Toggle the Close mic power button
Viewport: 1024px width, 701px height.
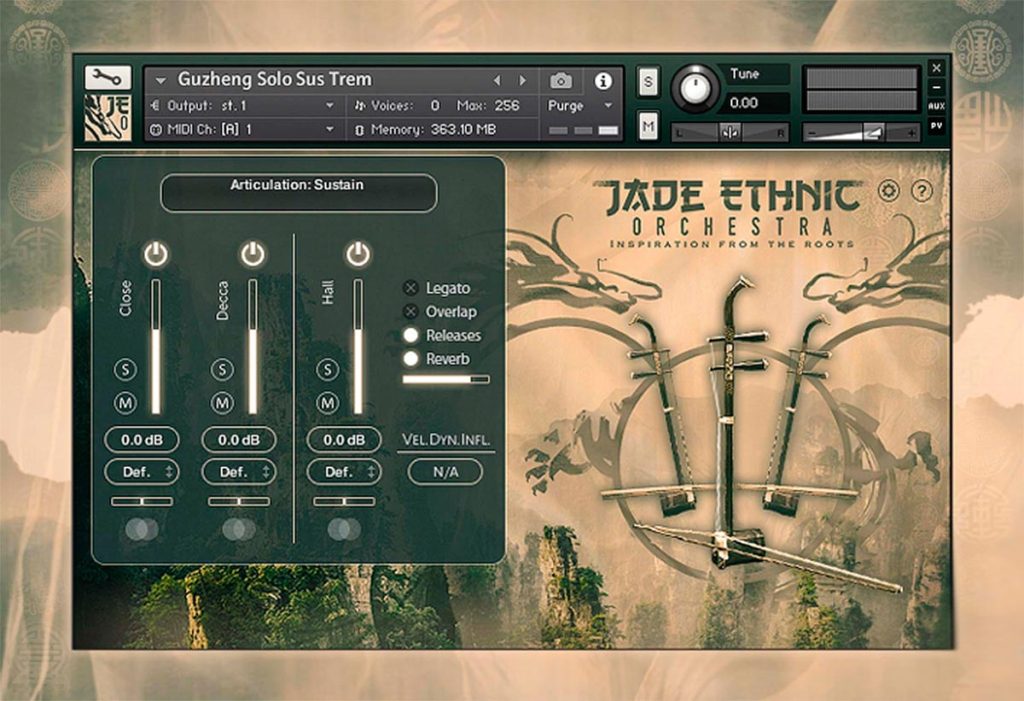tap(155, 253)
